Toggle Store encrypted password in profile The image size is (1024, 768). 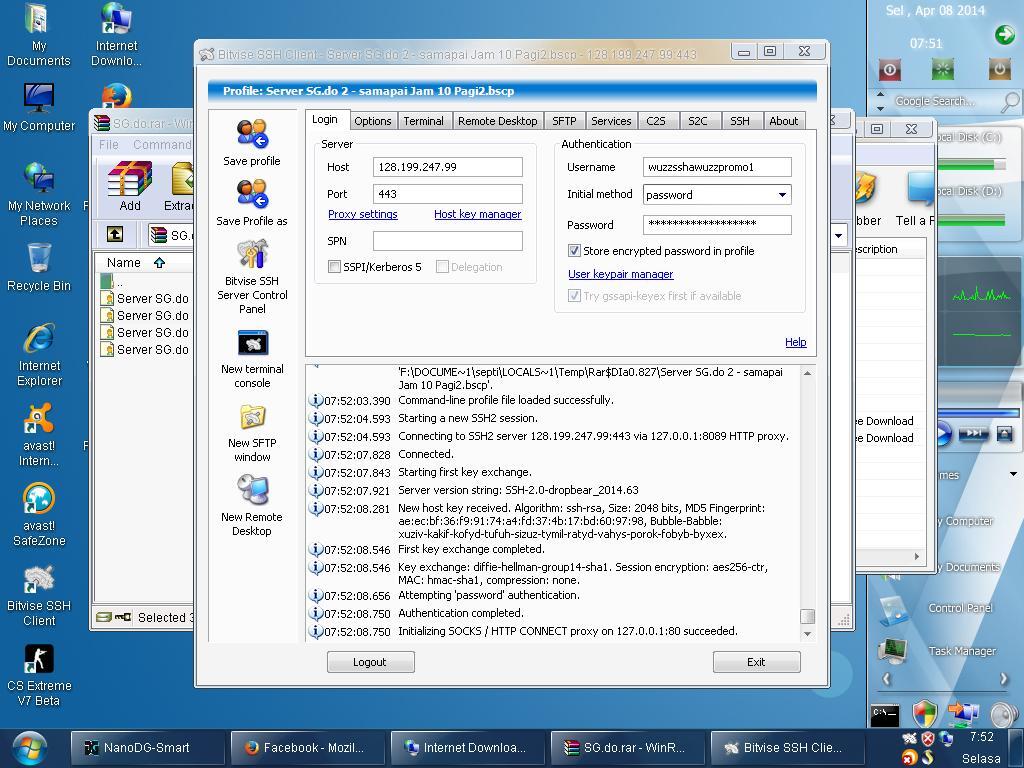click(x=574, y=251)
